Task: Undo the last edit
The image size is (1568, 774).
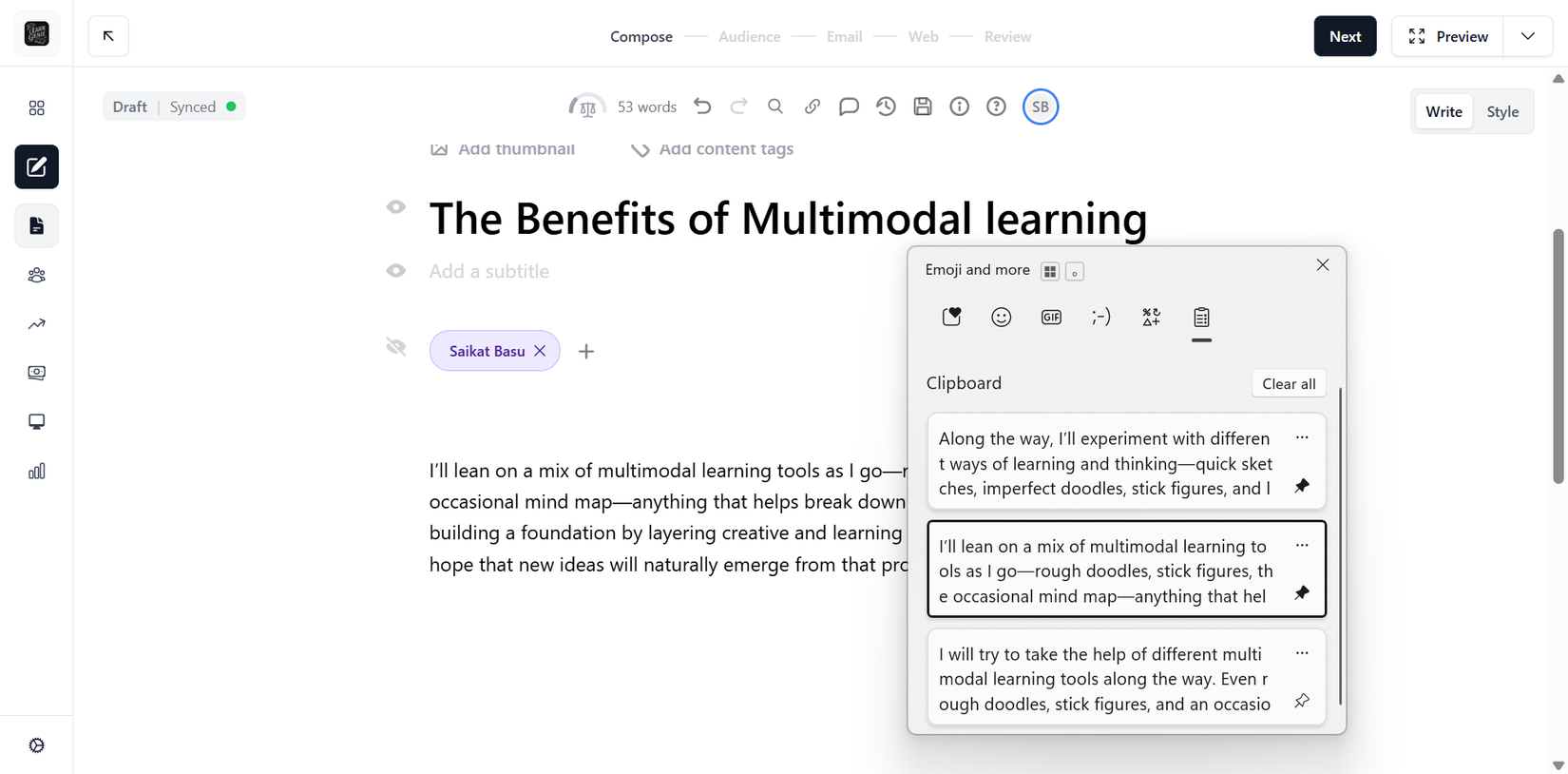Action: click(x=702, y=106)
